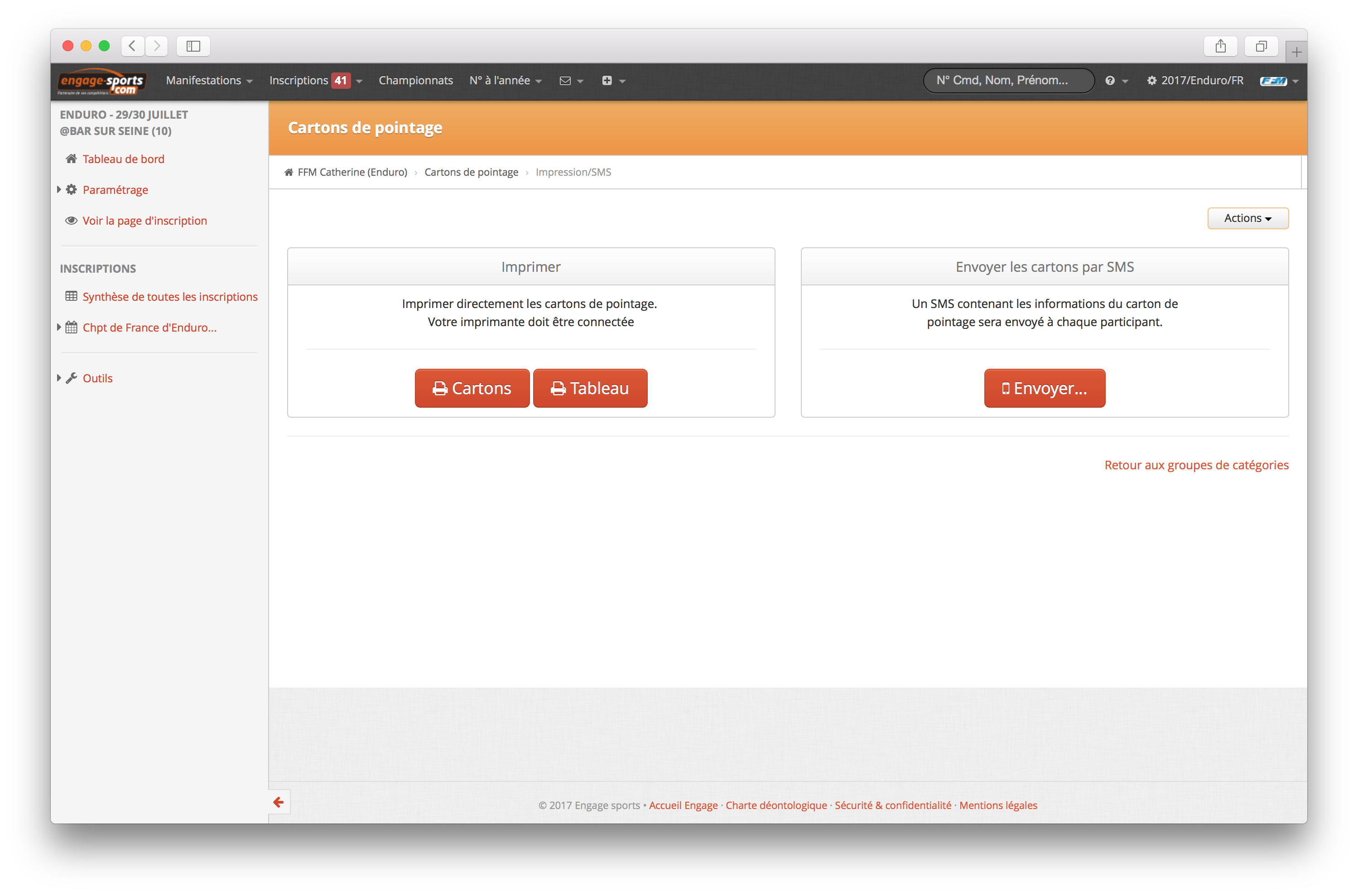This screenshot has height=896, width=1358.
Task: Print the Tableau
Action: point(590,388)
